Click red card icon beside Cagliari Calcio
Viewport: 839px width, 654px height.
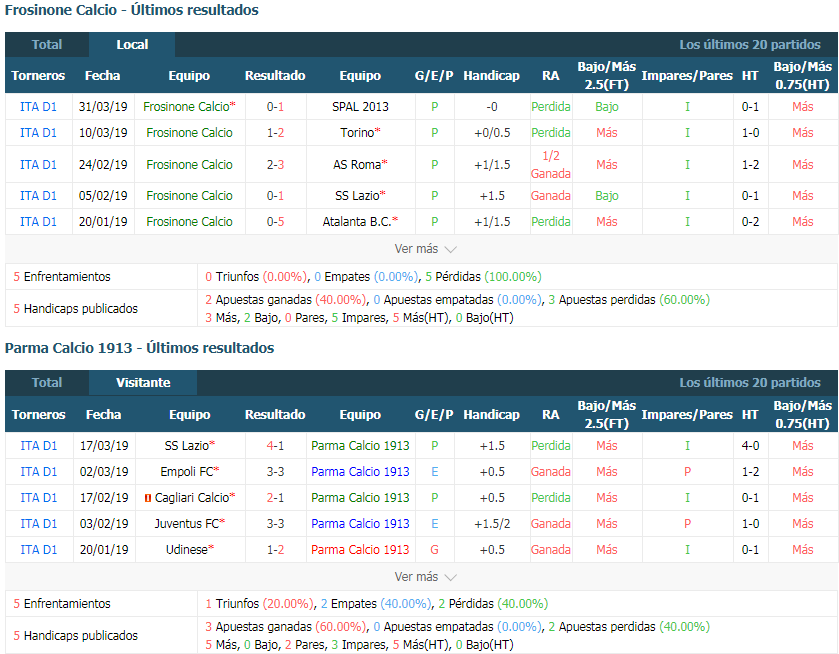(148, 498)
